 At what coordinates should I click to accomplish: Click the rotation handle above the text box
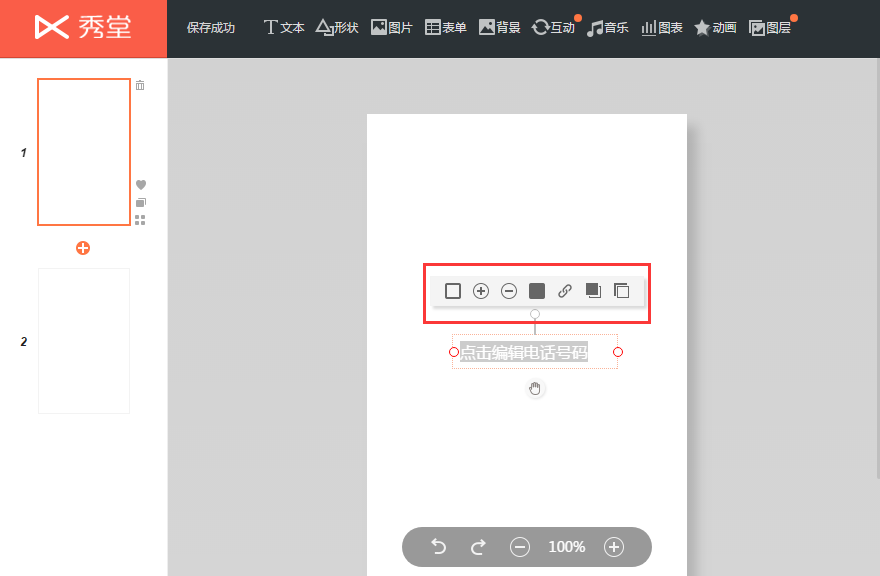535,314
